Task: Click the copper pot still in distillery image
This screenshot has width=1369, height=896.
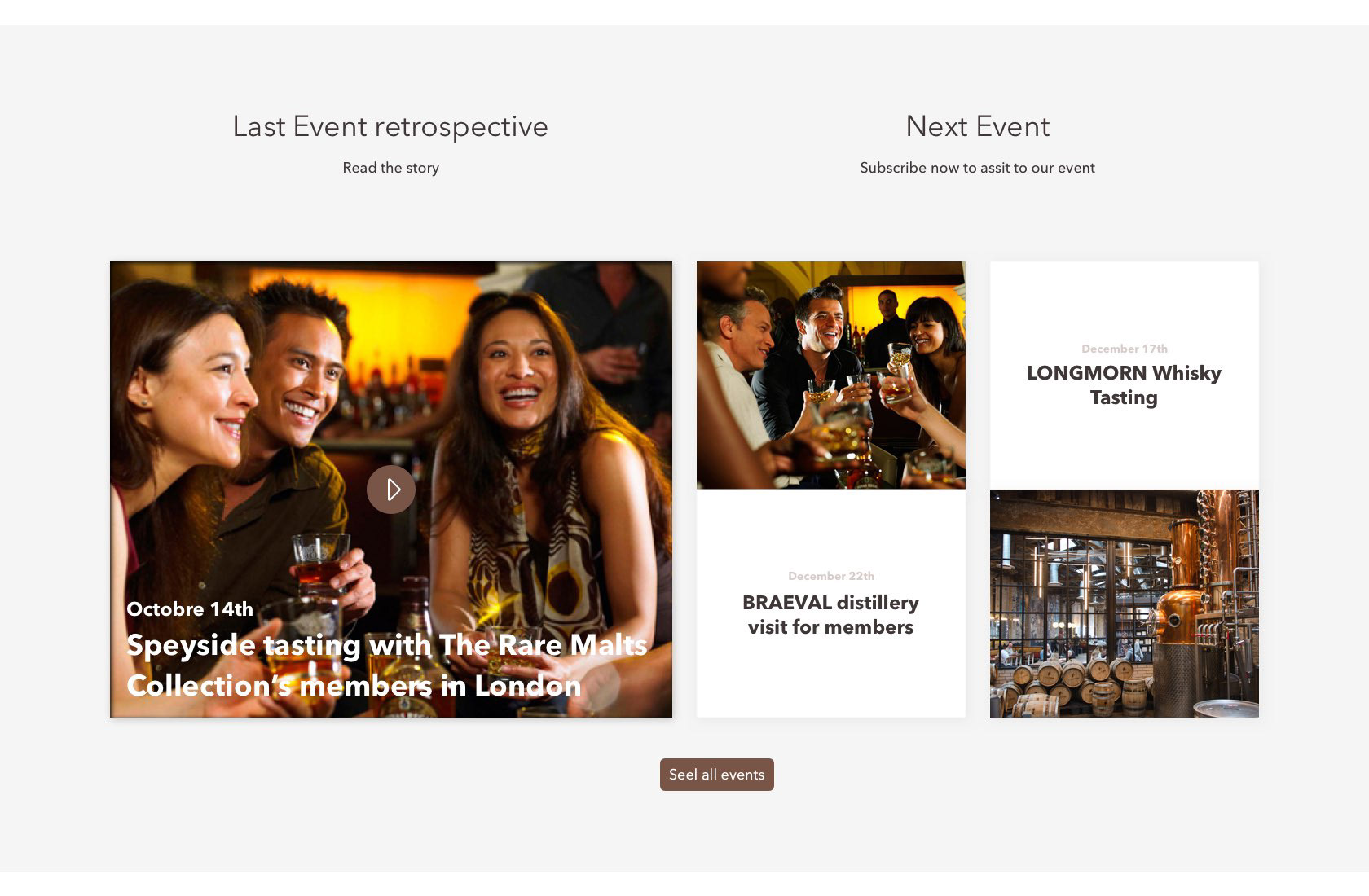Action: coord(1190,603)
